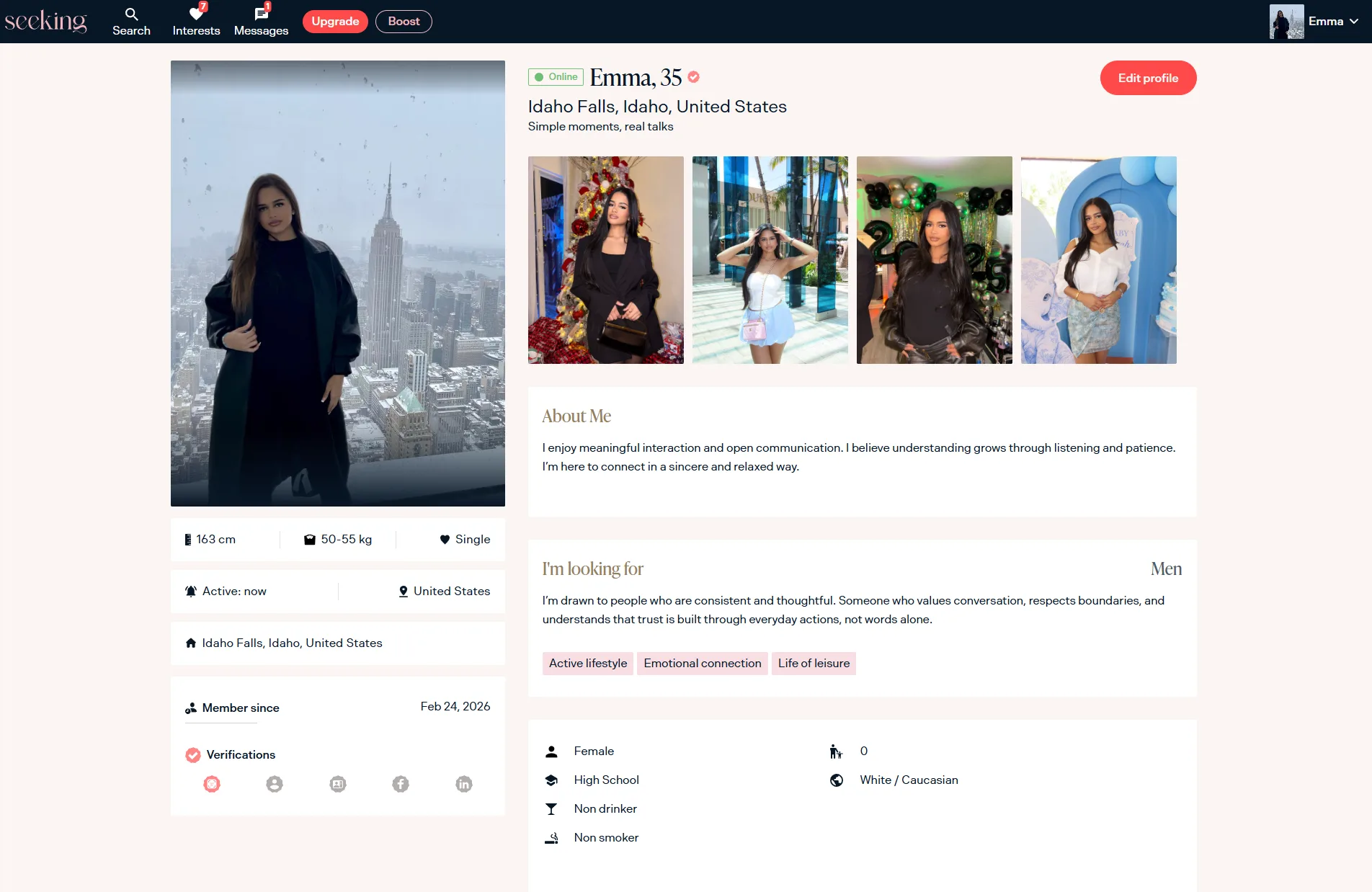1372x892 pixels.
Task: Open the balloon party photo thumbnail
Action: pyautogui.click(x=935, y=260)
